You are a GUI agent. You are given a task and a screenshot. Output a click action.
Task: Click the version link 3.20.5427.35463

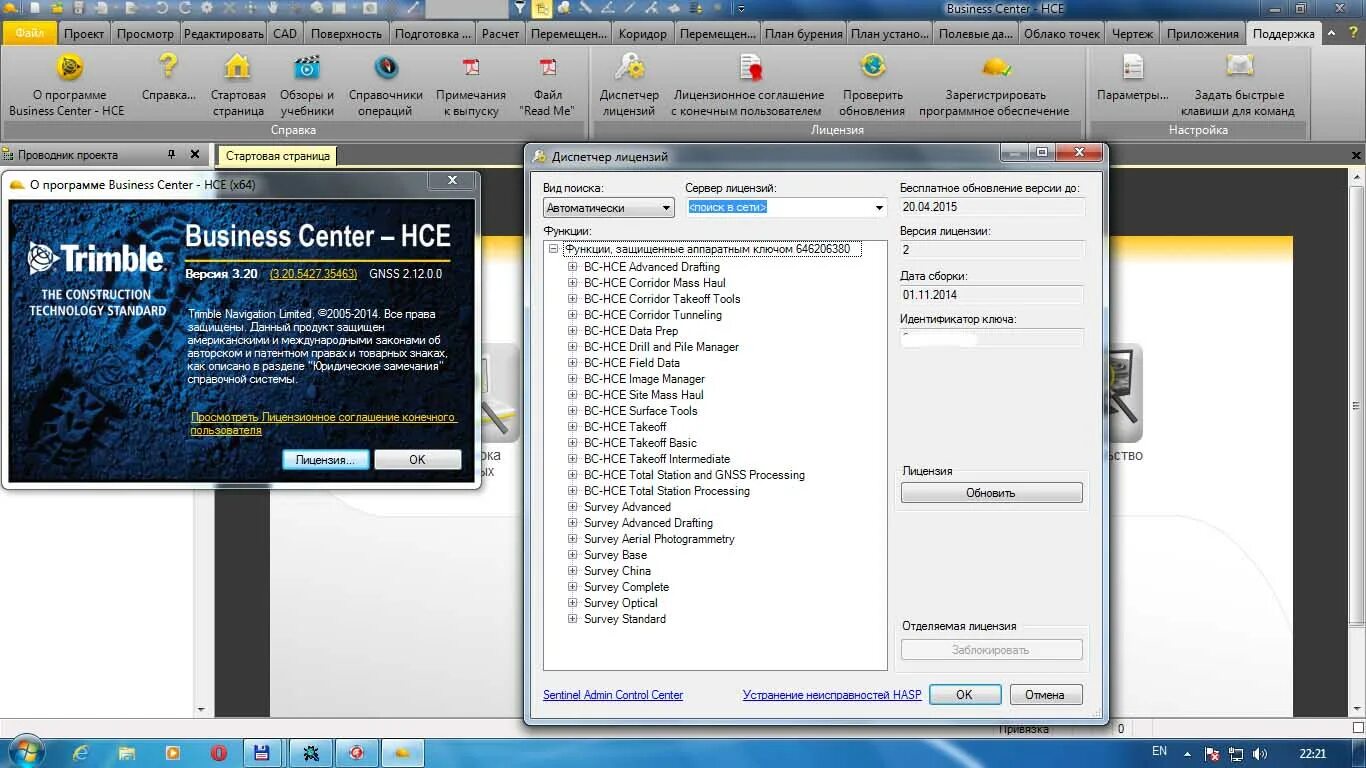coord(313,274)
